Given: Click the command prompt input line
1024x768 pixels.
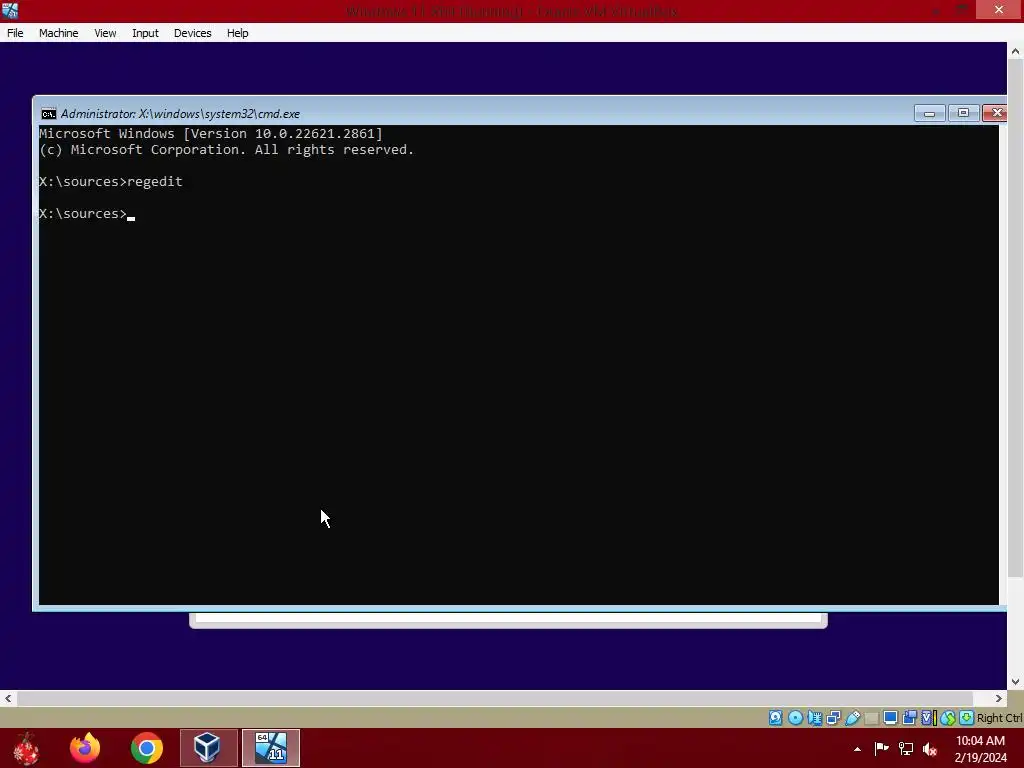Looking at the screenshot, I should coord(87,214).
